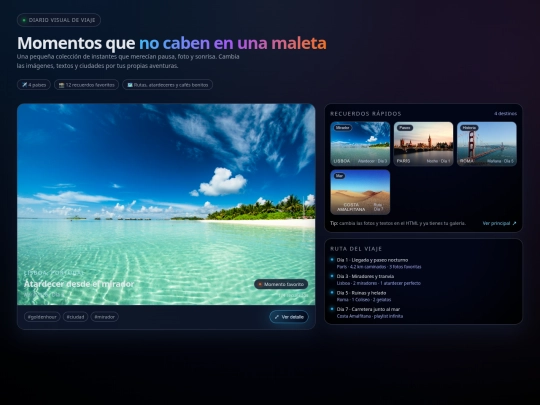Screen dimensions: 540x405
Task: Click the 'Mirador' label on the Lisboa card
Action: pos(342,128)
